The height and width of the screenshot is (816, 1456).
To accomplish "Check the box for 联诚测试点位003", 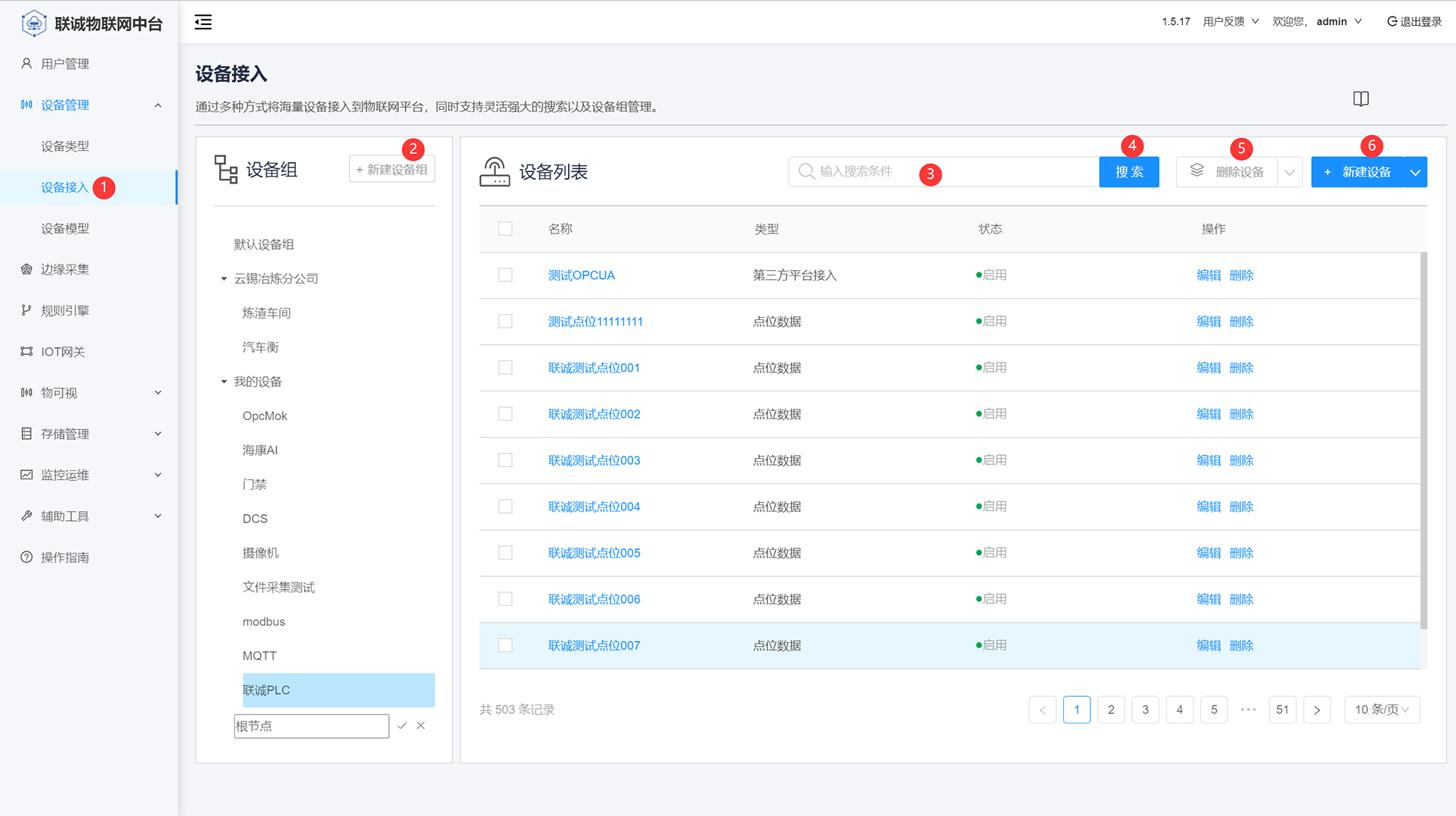I will (505, 460).
